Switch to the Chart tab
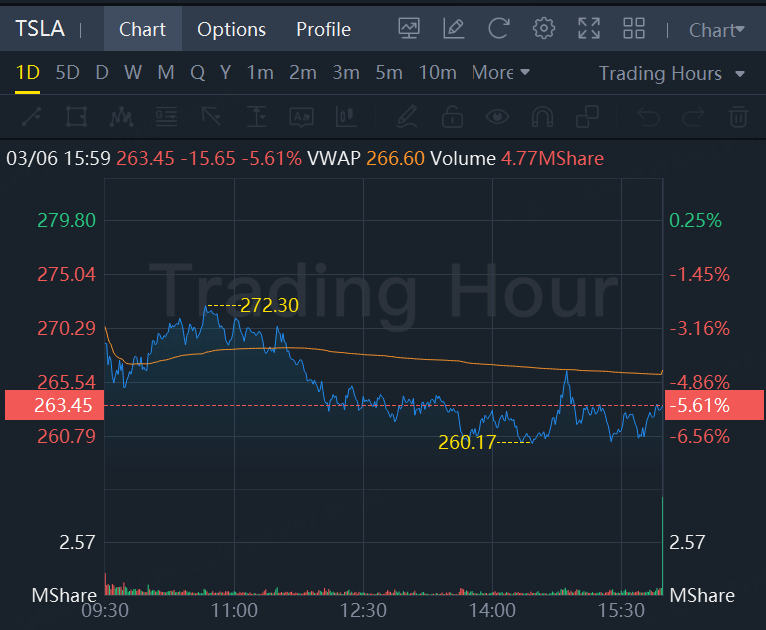The height and width of the screenshot is (630, 766). (x=143, y=29)
